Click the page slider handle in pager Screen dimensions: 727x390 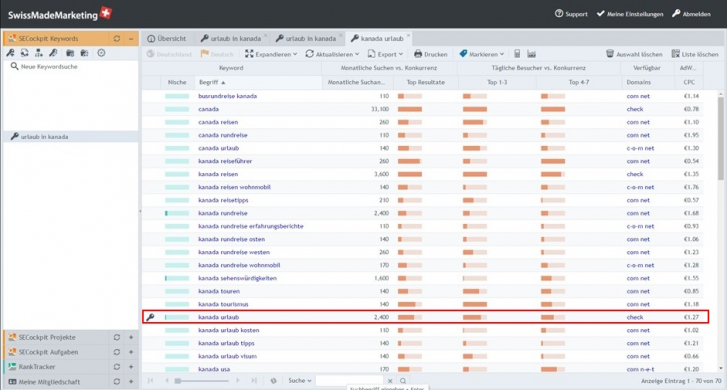coord(178,381)
